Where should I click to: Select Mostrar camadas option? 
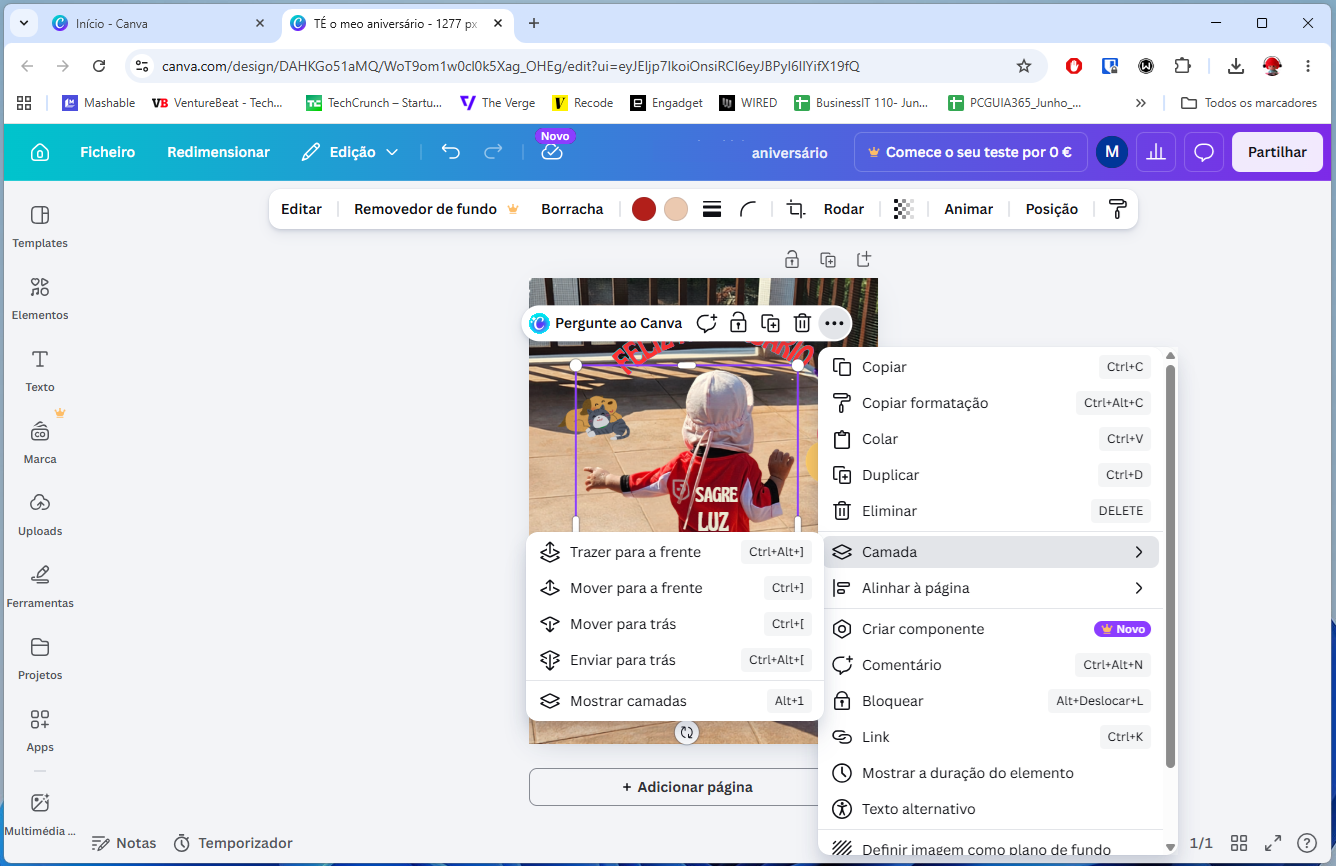[x=674, y=701]
